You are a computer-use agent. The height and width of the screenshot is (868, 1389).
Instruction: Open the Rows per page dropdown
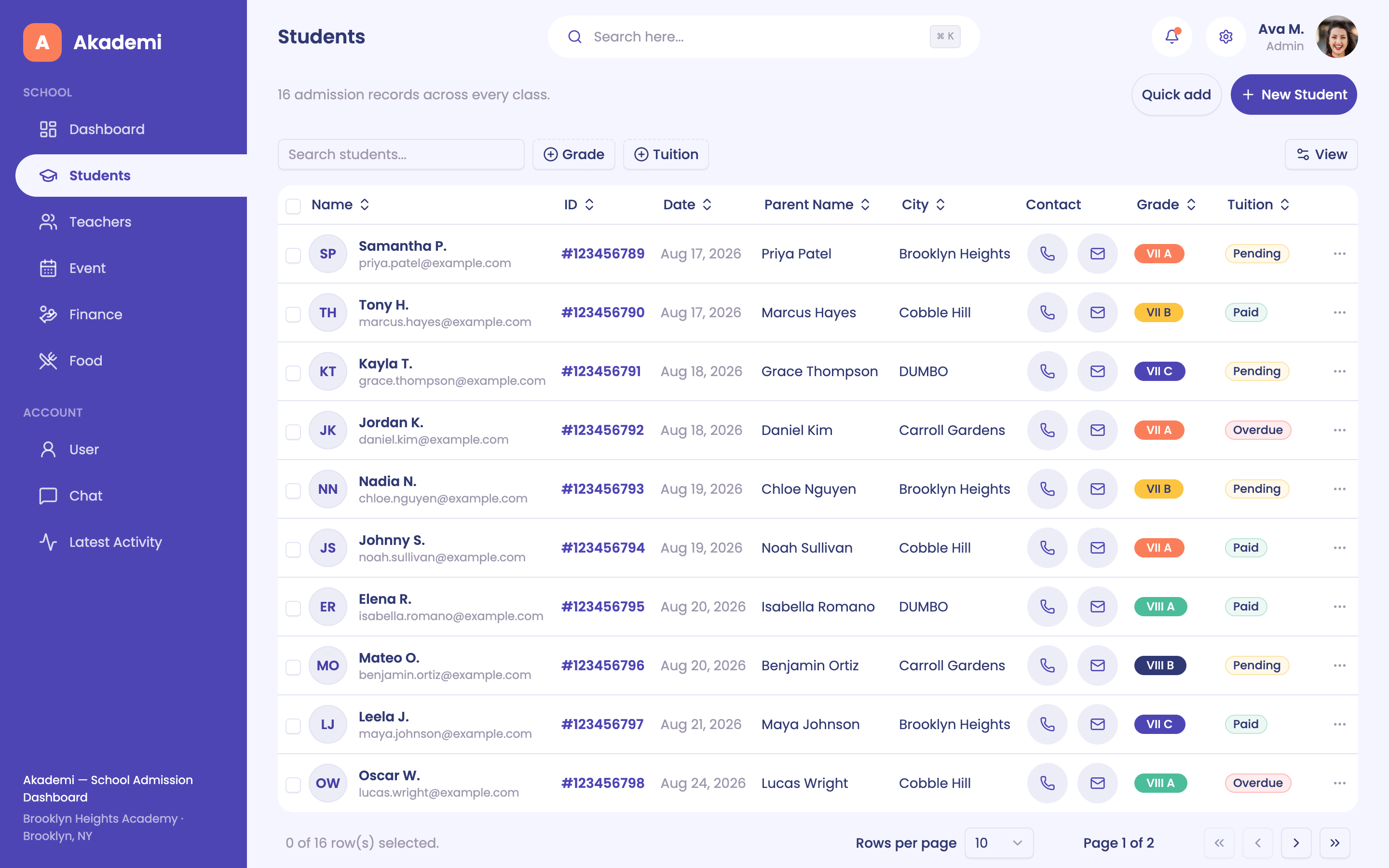[x=999, y=843]
